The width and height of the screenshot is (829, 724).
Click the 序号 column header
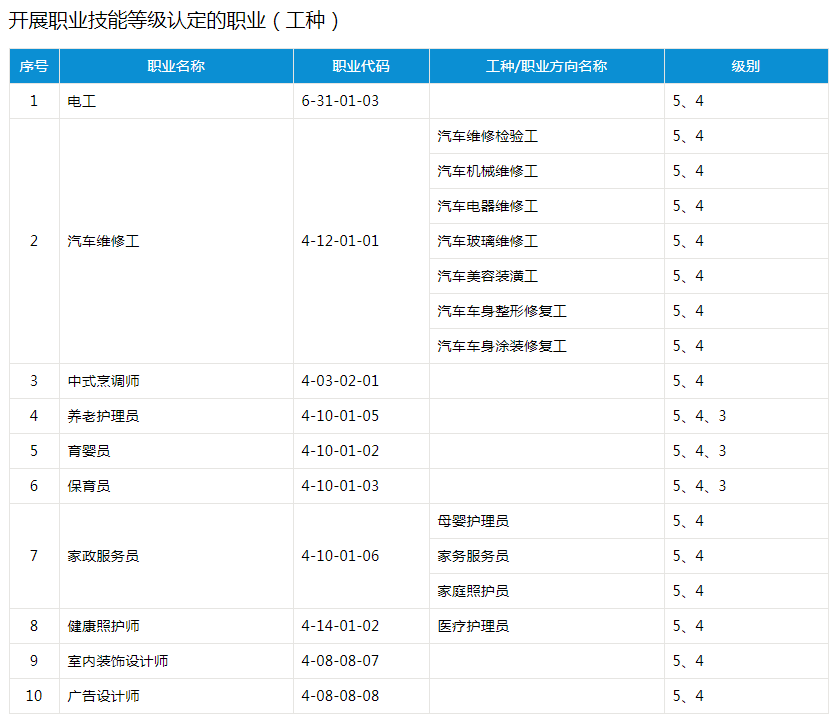tap(34, 66)
